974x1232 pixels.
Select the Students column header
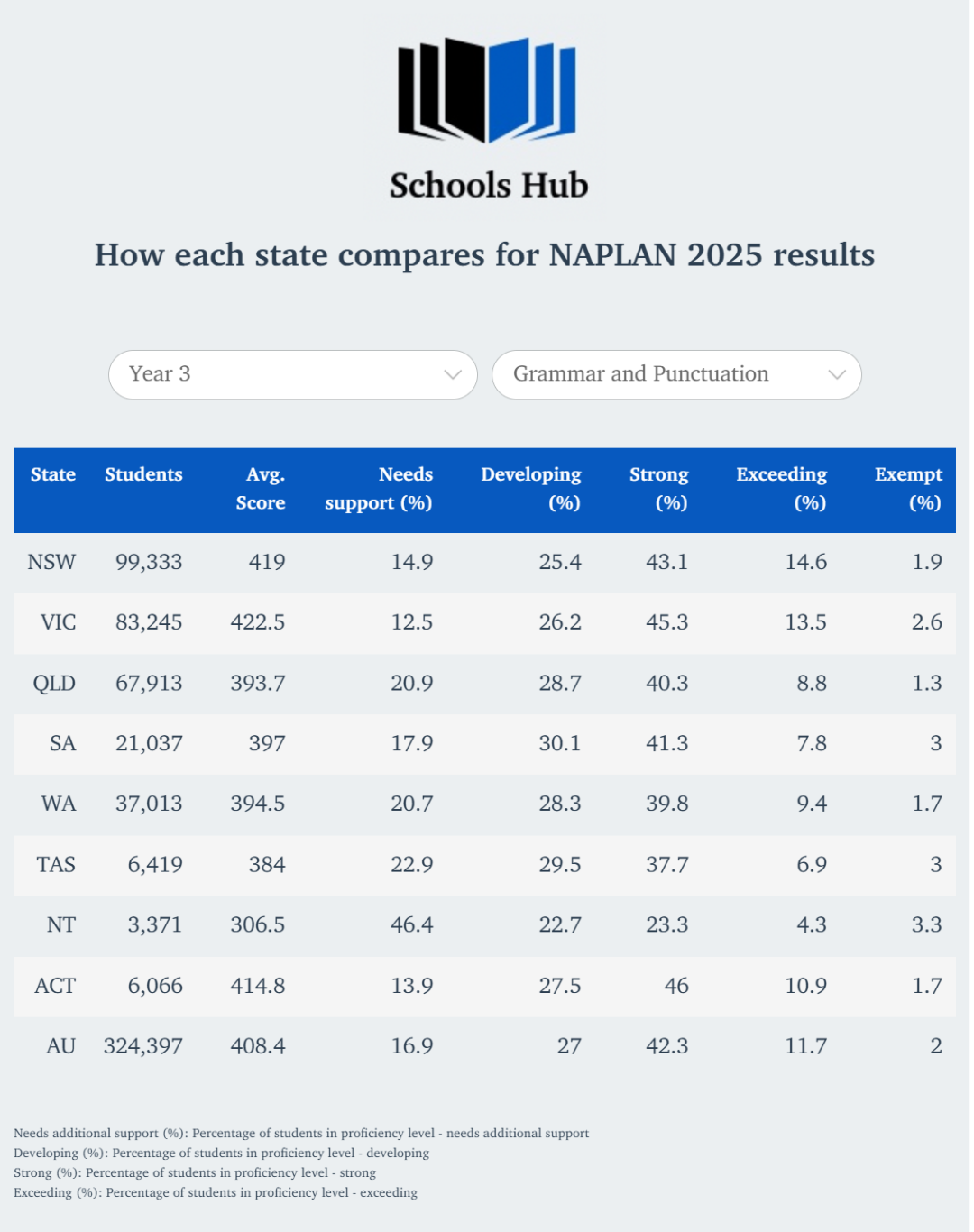pos(143,474)
